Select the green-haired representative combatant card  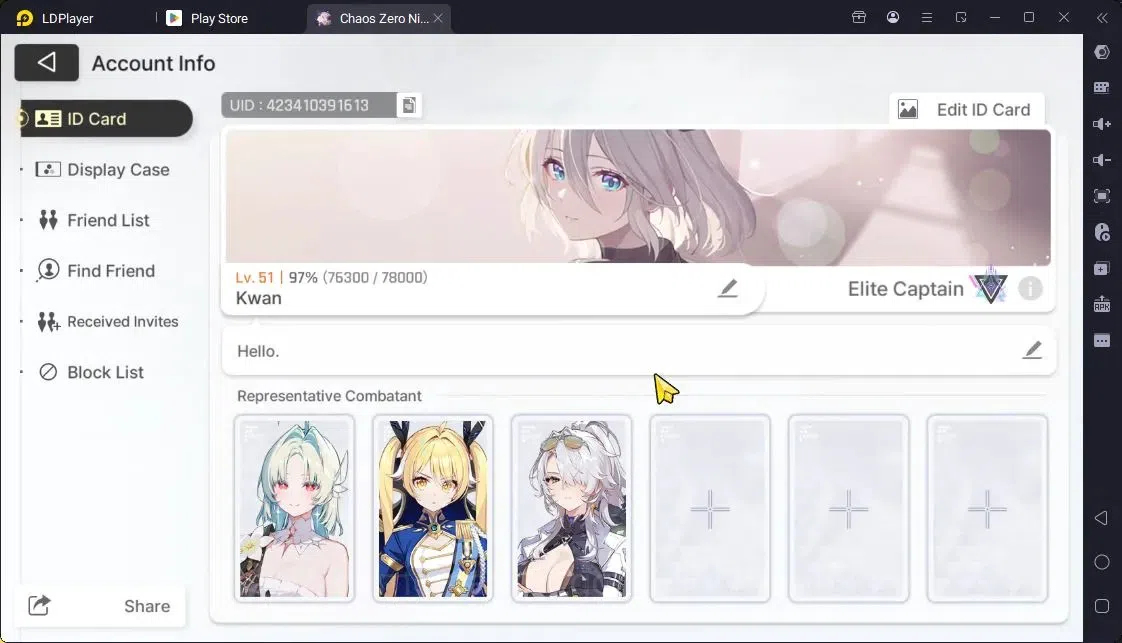[294, 509]
